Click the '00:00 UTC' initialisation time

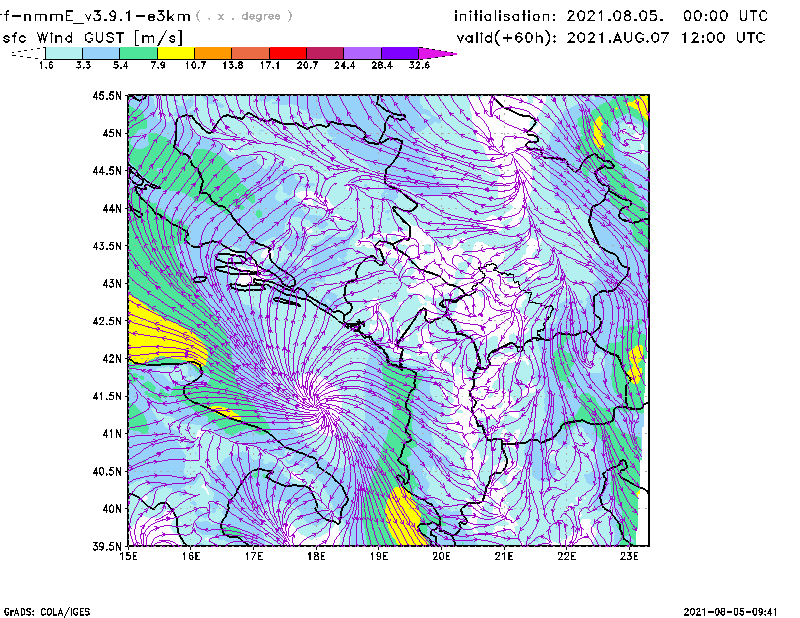725,16
